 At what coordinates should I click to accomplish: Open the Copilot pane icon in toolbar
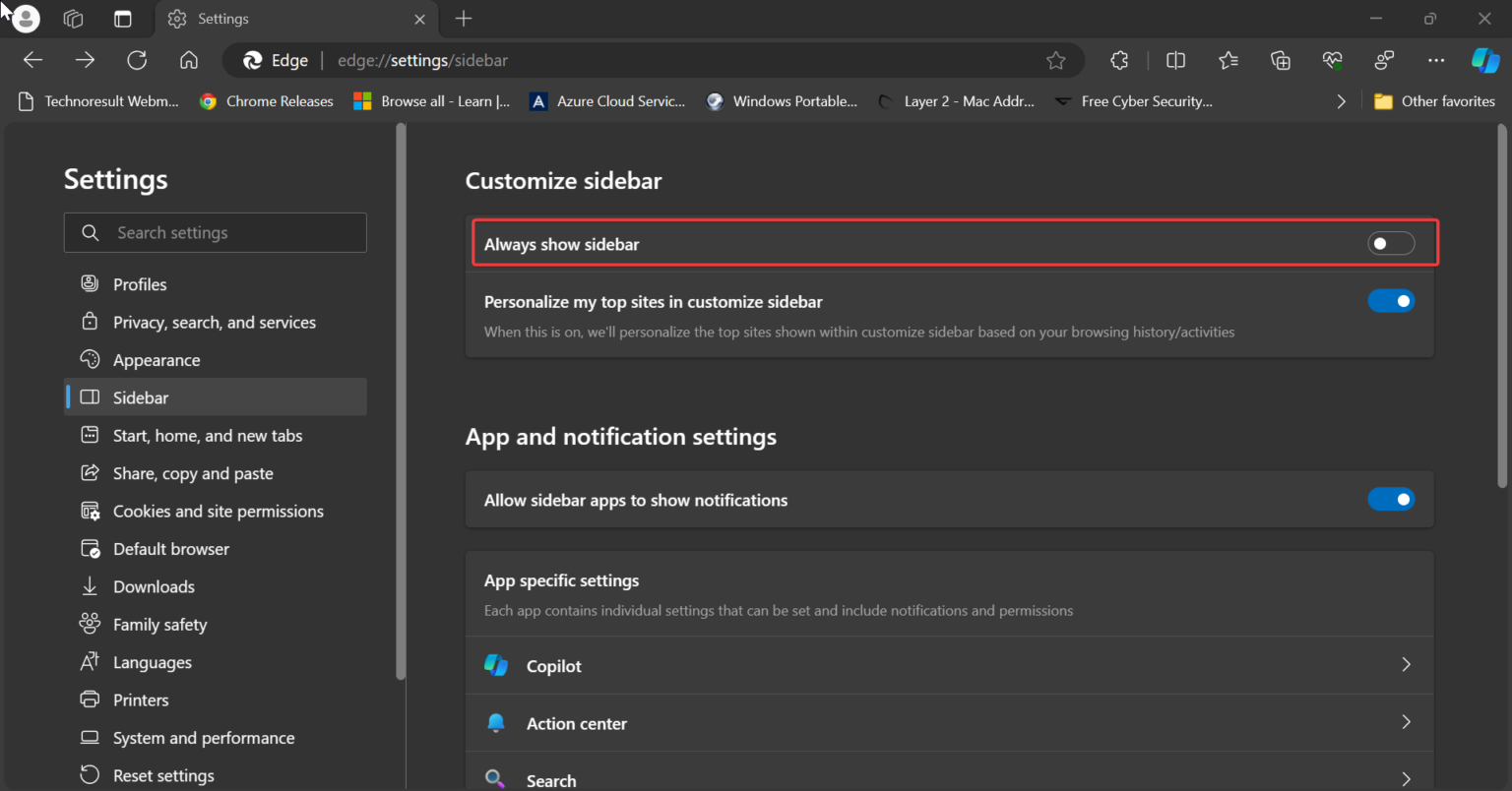pyautogui.click(x=1485, y=60)
